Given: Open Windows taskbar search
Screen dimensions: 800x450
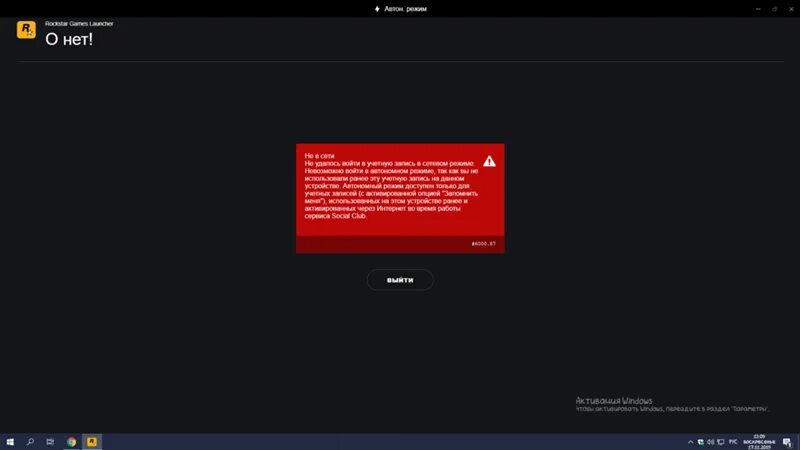Looking at the screenshot, I should pyautogui.click(x=30, y=442).
